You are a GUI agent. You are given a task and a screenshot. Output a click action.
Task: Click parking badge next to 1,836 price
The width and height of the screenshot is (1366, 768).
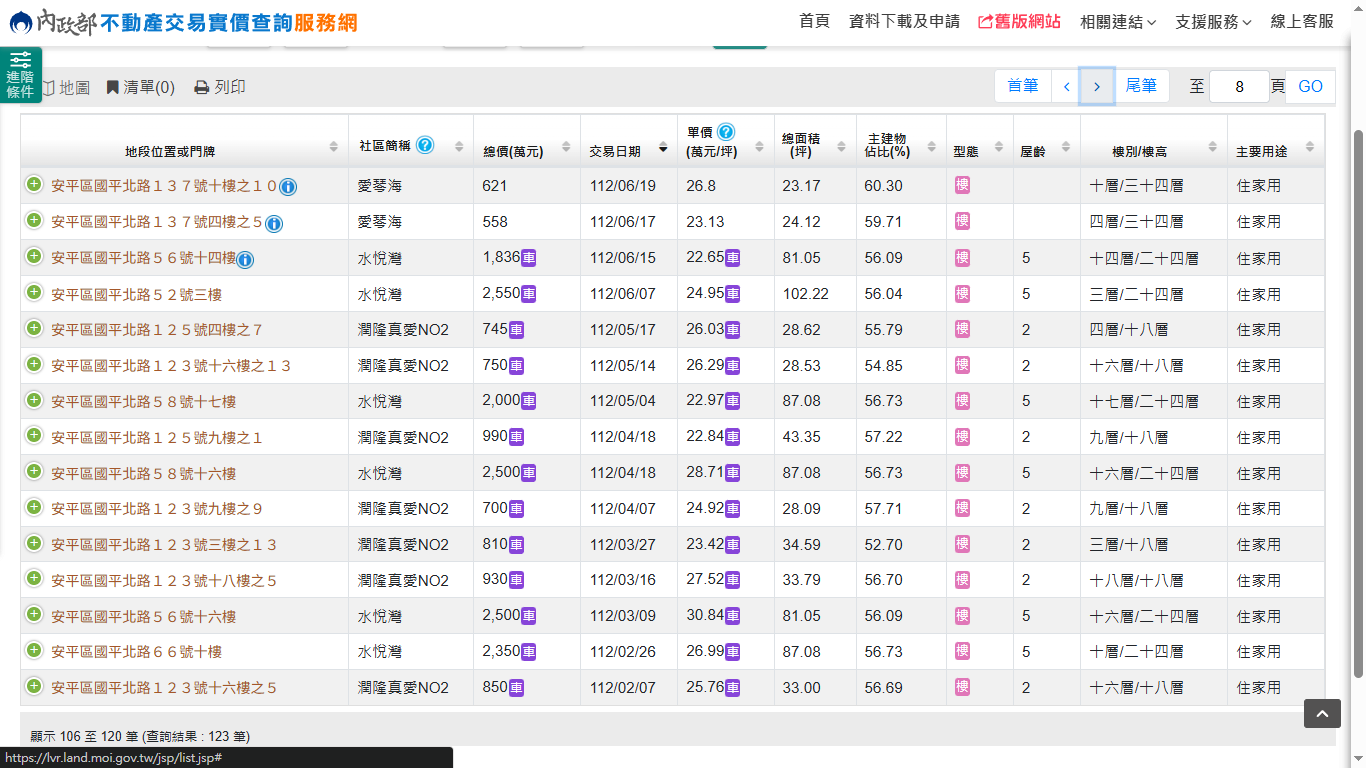tap(529, 258)
